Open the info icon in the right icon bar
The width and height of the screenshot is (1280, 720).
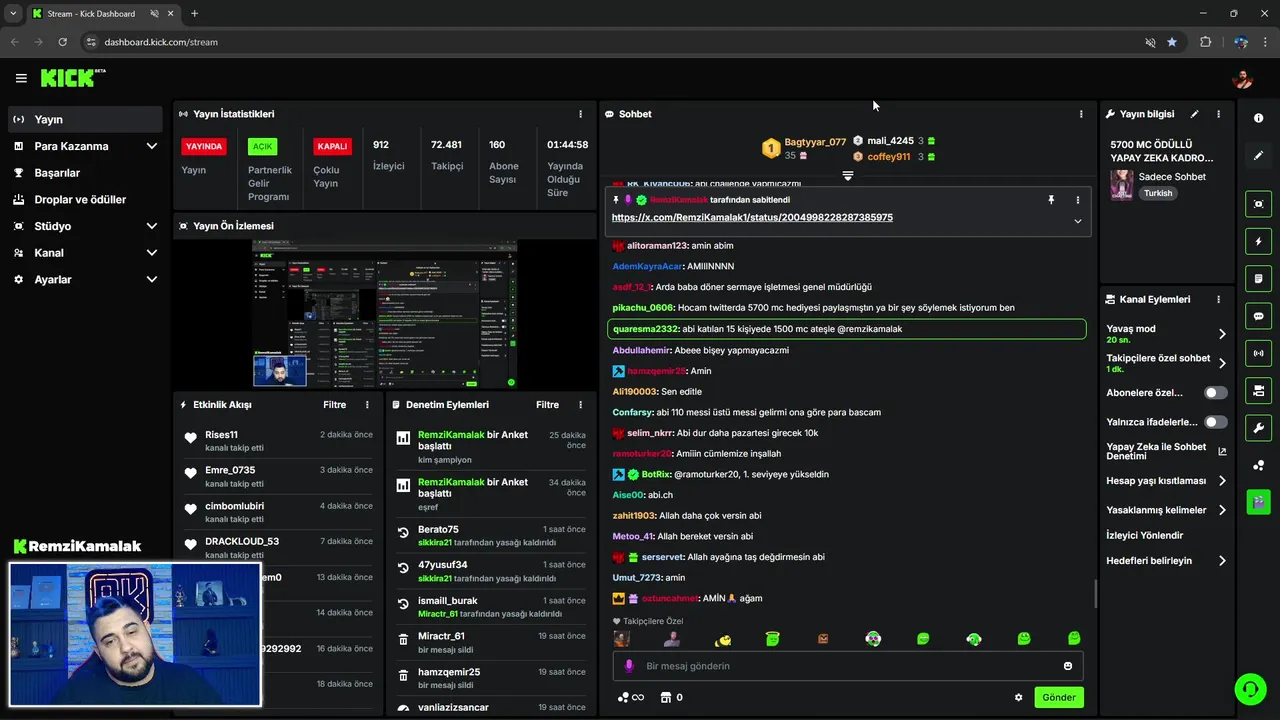click(1258, 118)
